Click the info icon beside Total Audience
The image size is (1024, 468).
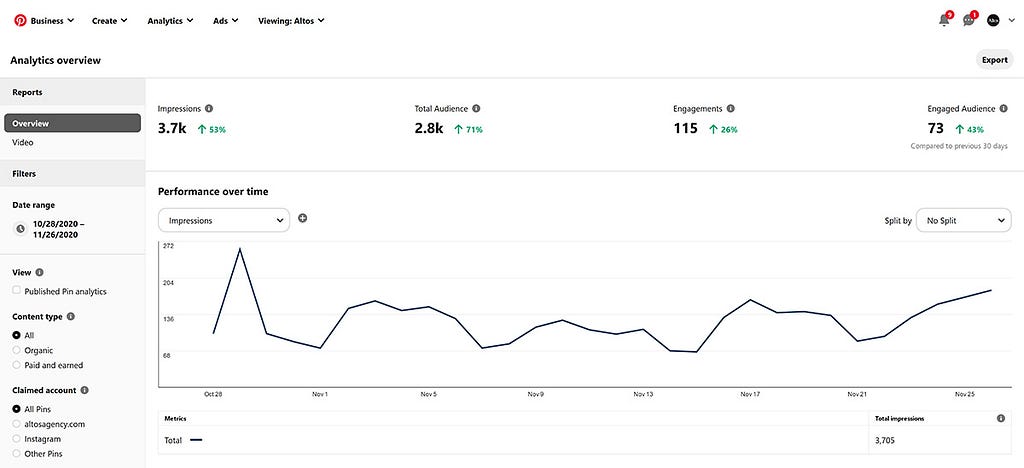(476, 109)
